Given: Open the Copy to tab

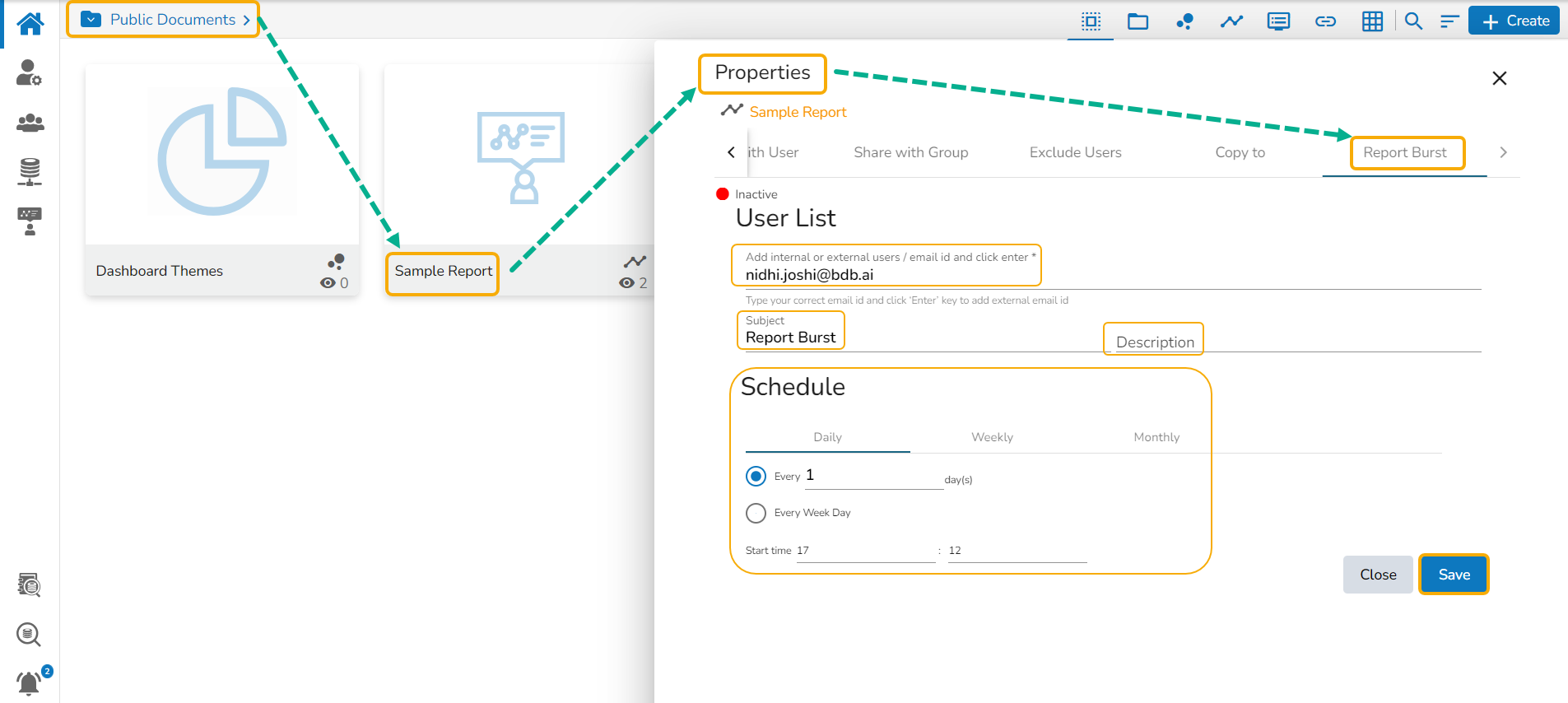Looking at the screenshot, I should pos(1240,152).
